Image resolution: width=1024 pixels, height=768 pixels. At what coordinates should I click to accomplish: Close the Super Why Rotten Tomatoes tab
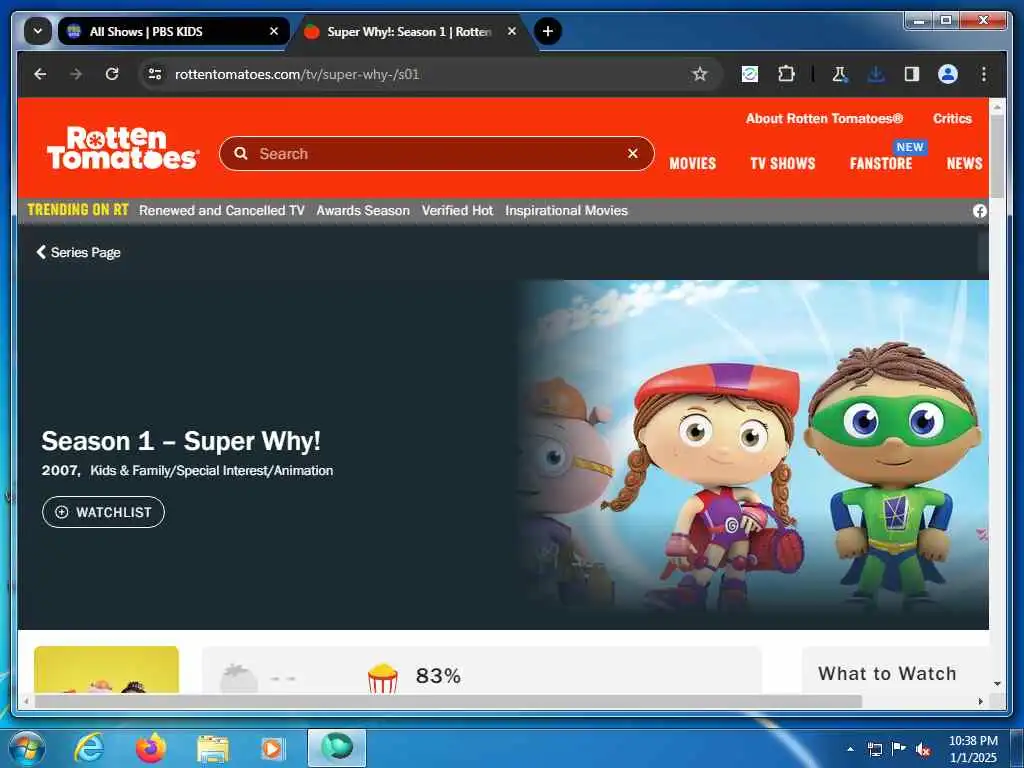pos(512,31)
